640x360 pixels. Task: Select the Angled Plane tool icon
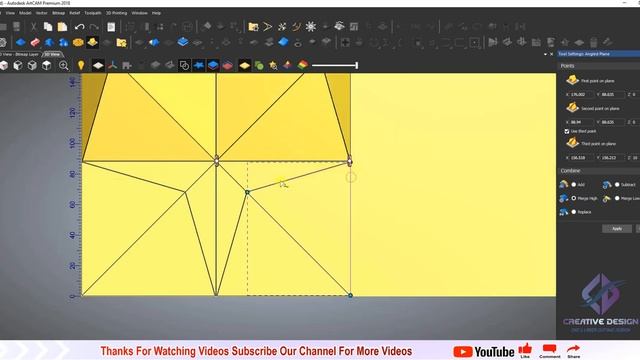(x=93, y=42)
